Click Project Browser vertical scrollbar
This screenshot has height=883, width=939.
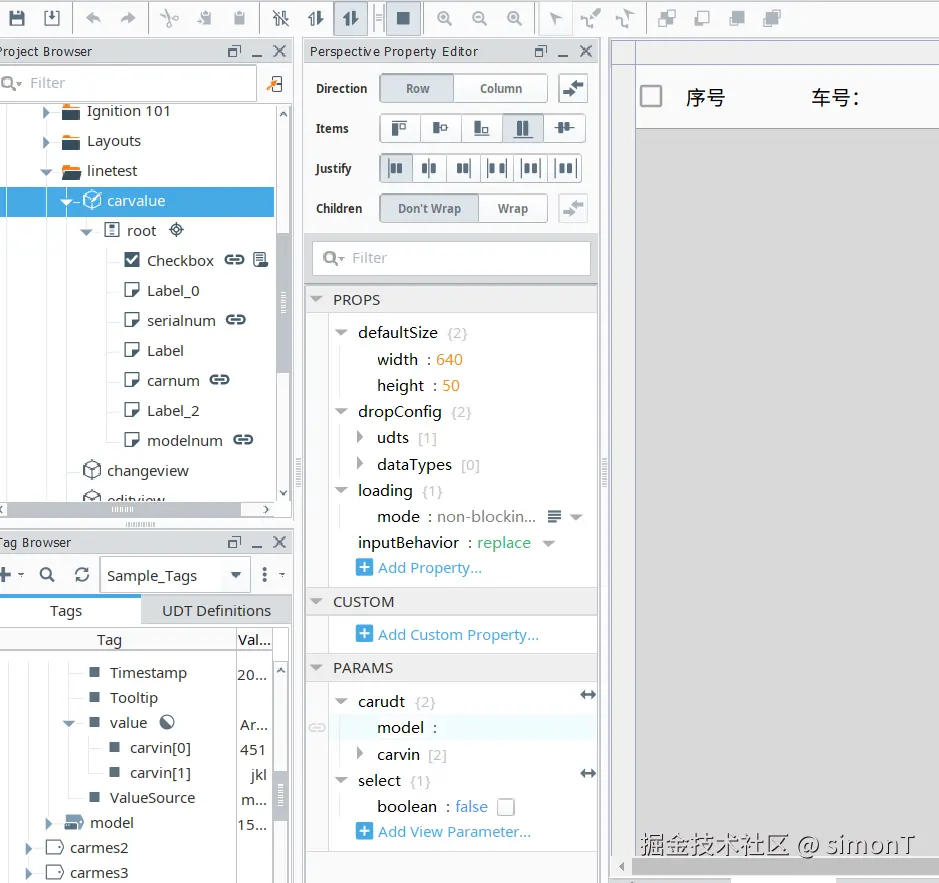[283, 302]
